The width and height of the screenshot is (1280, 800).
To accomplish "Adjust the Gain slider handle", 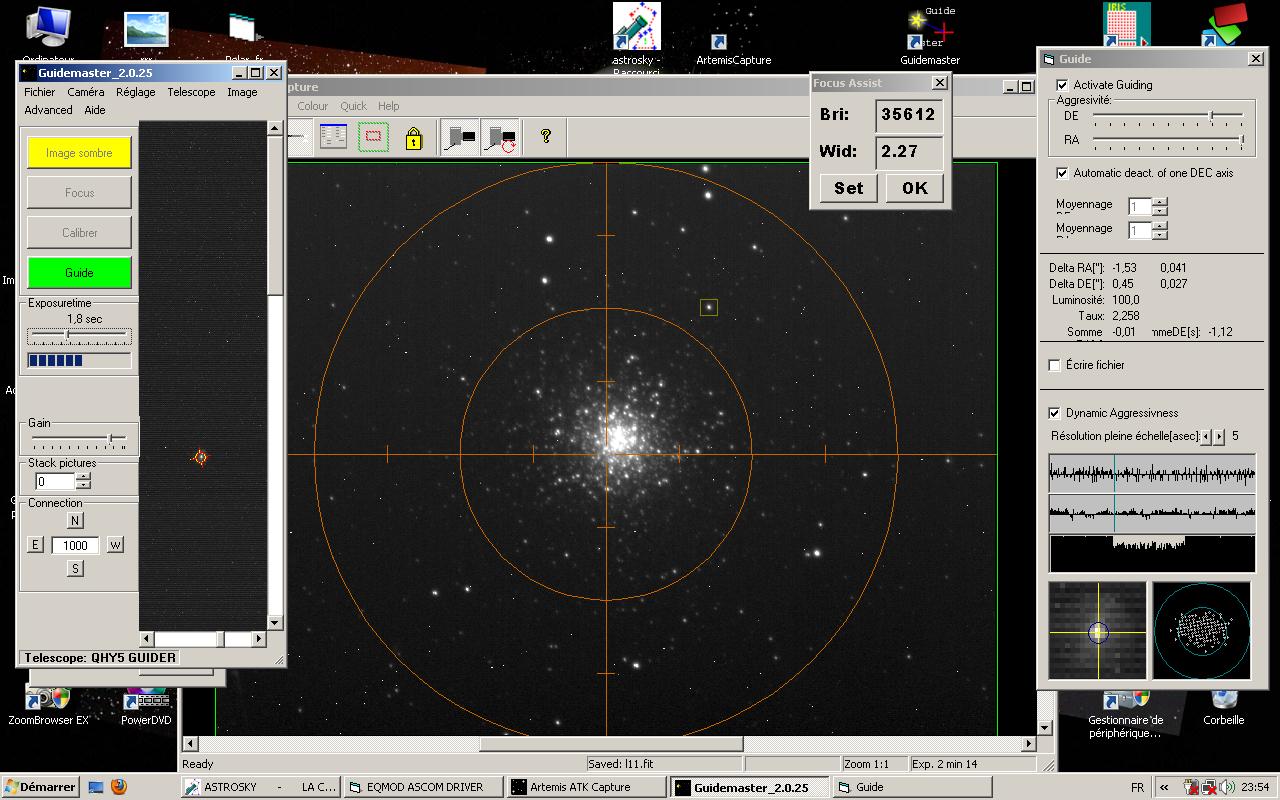I will (x=111, y=438).
